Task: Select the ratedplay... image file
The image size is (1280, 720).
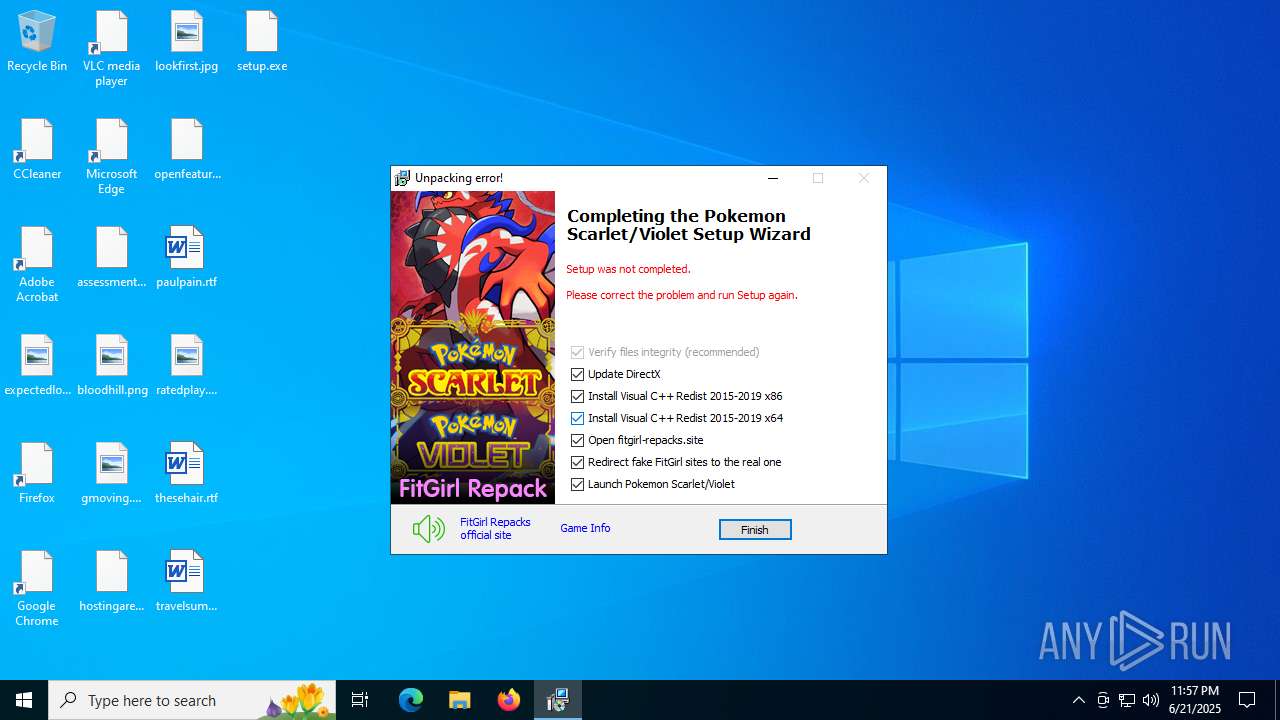Action: [186, 366]
